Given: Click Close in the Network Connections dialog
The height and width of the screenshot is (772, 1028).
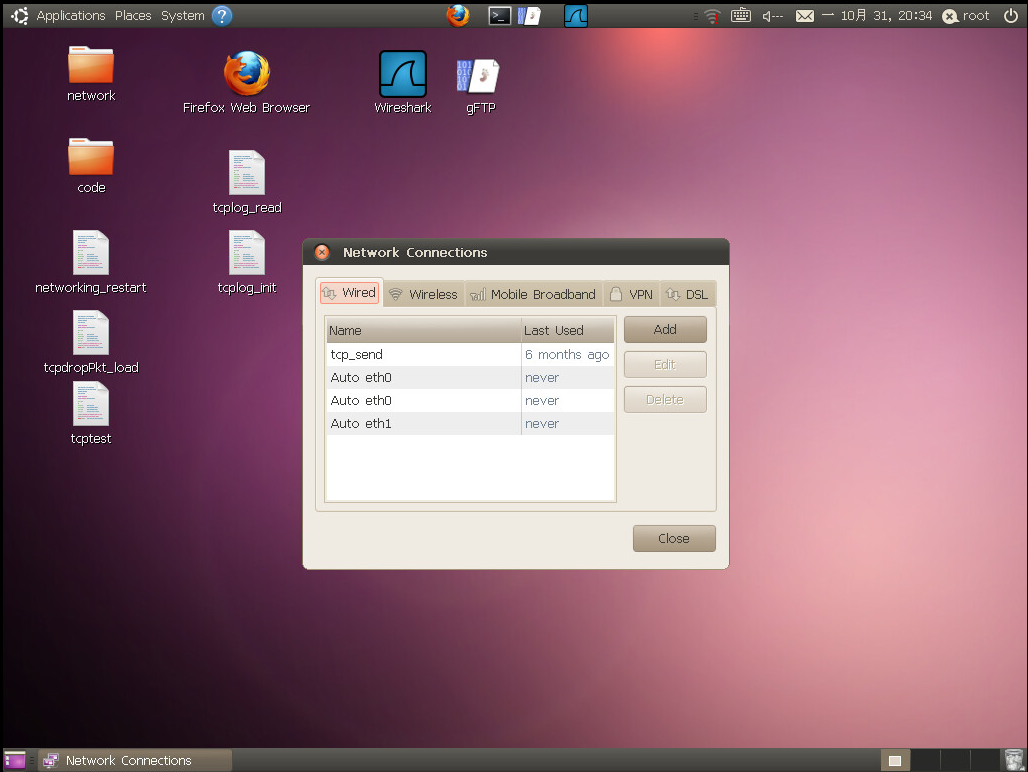Looking at the screenshot, I should tap(674, 538).
